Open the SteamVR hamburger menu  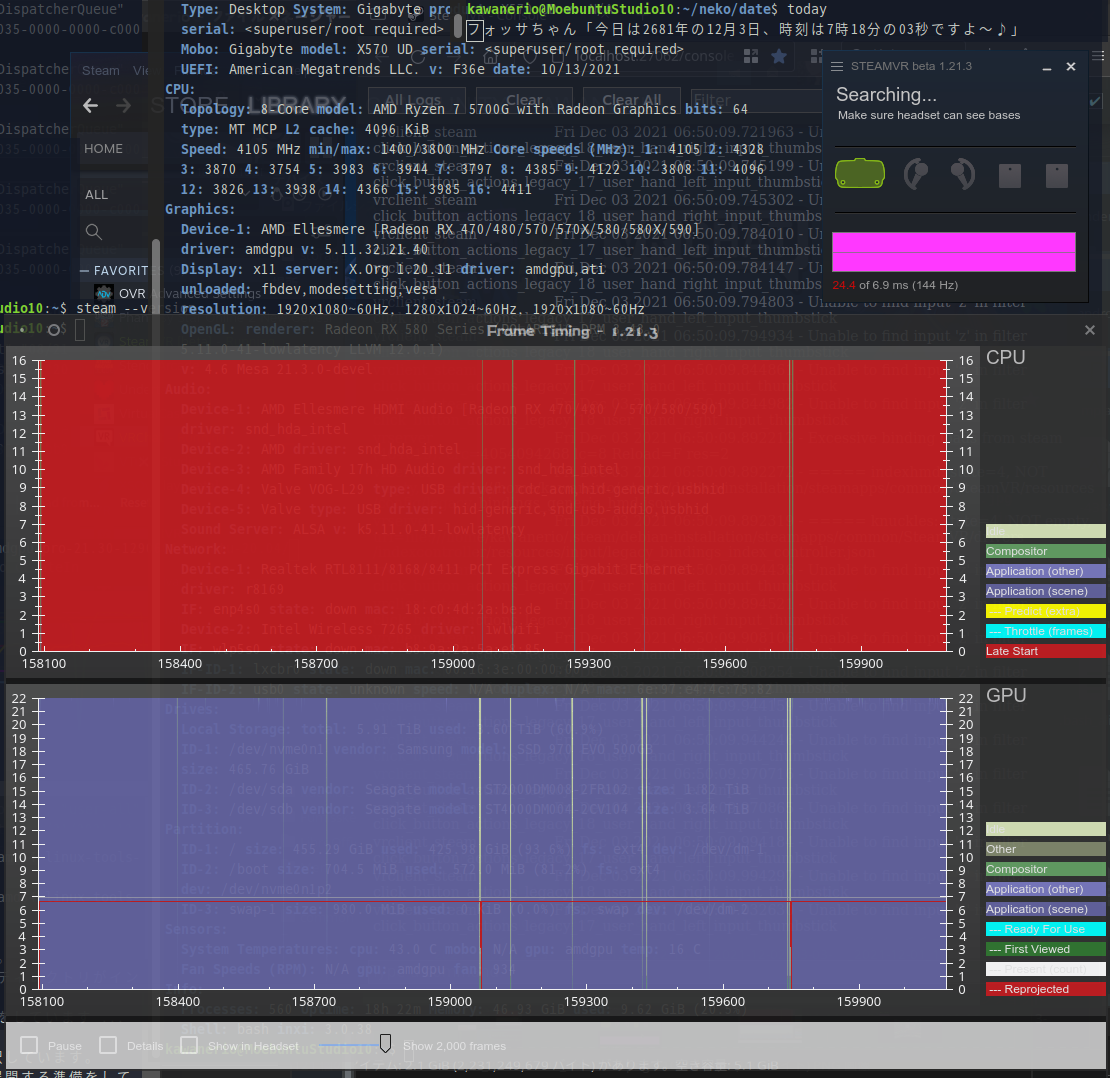pos(837,67)
